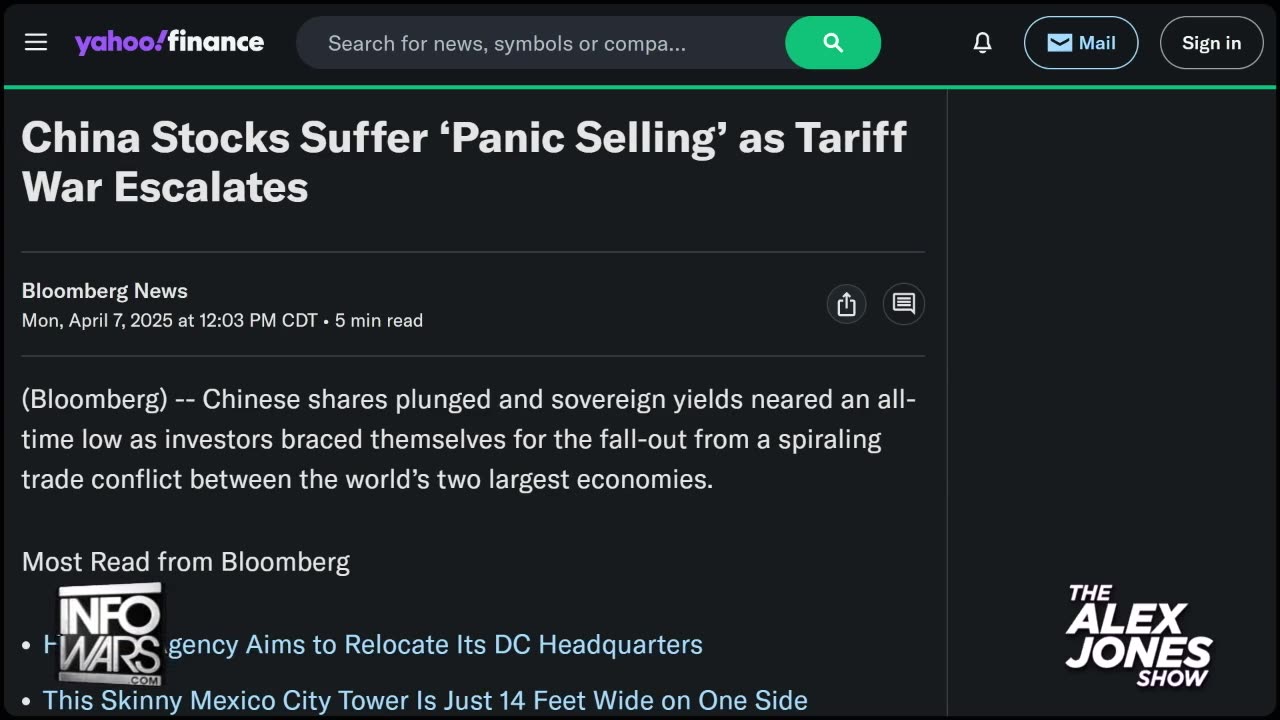Click the Bloomberg News author name
Image resolution: width=1280 pixels, height=720 pixels.
tap(105, 291)
